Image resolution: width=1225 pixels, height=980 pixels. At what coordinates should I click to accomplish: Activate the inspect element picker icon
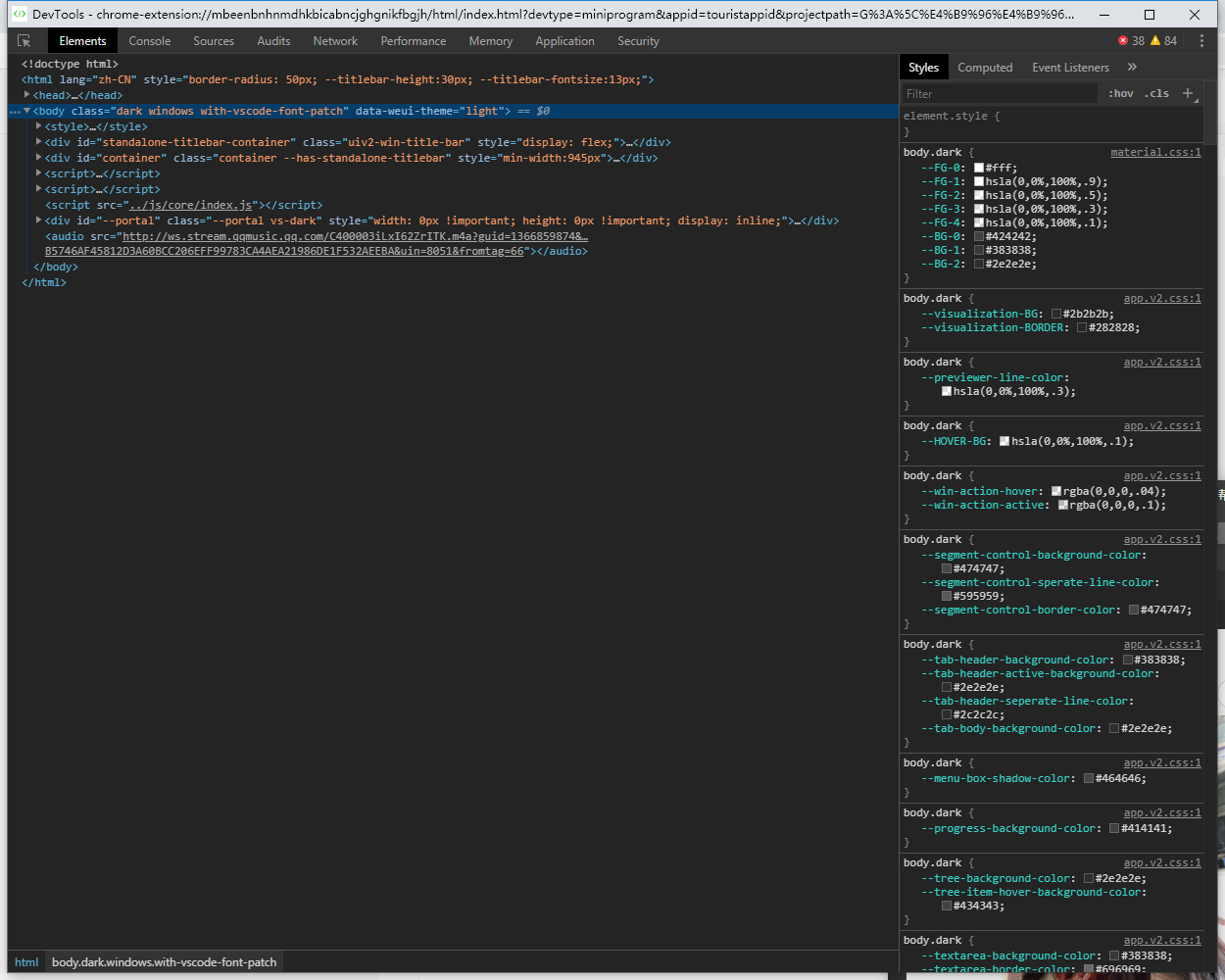(x=24, y=41)
